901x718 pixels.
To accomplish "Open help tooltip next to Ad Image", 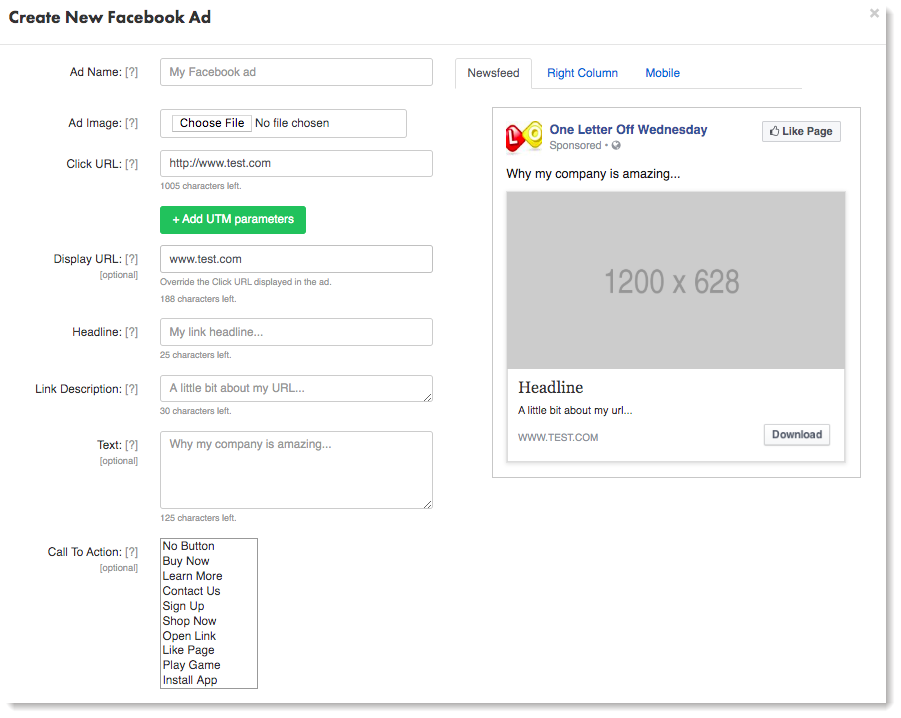I will pyautogui.click(x=132, y=123).
